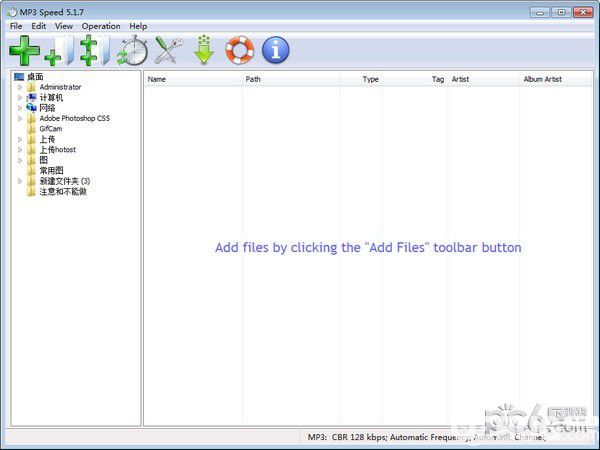This screenshot has width=600, height=450.
Task: Expand the Administrator folder node
Action: 20,87
